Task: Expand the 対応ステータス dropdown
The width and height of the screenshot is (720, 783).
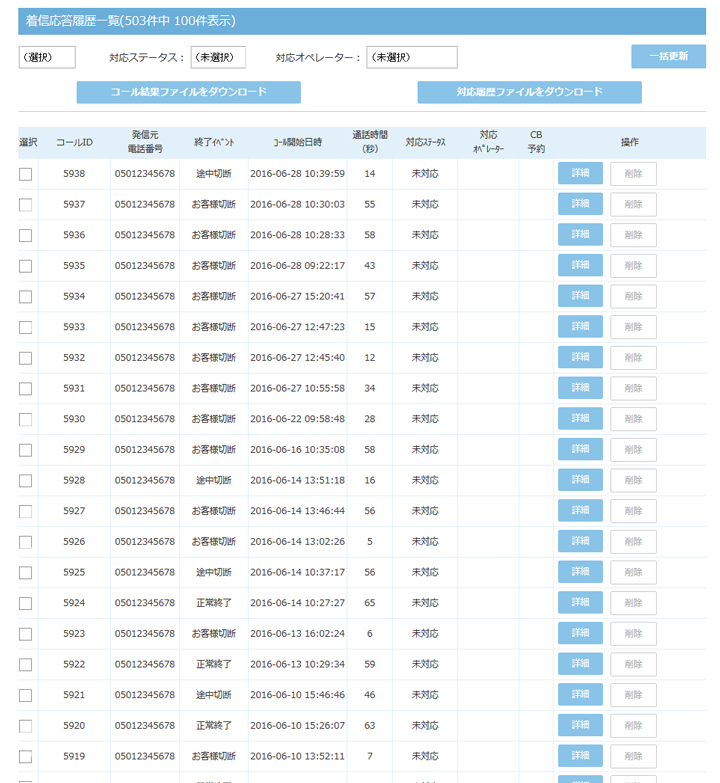Action: point(218,58)
